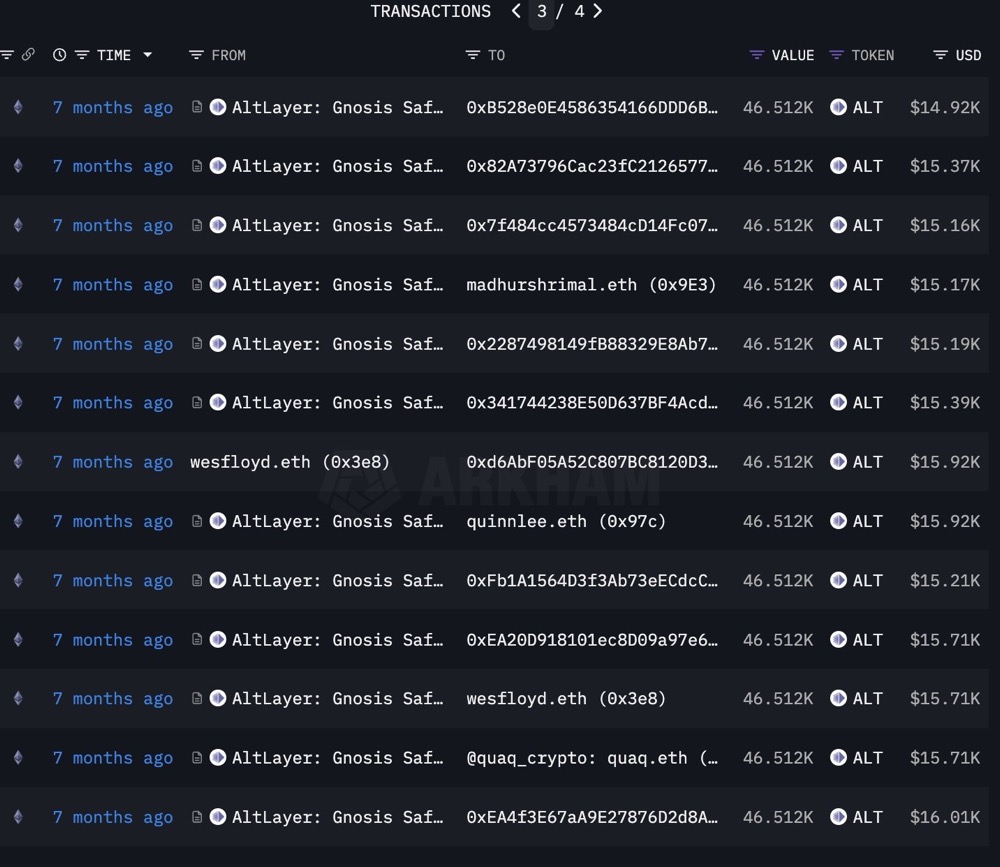
Task: Go to the previous transactions page
Action: pyautogui.click(x=516, y=12)
